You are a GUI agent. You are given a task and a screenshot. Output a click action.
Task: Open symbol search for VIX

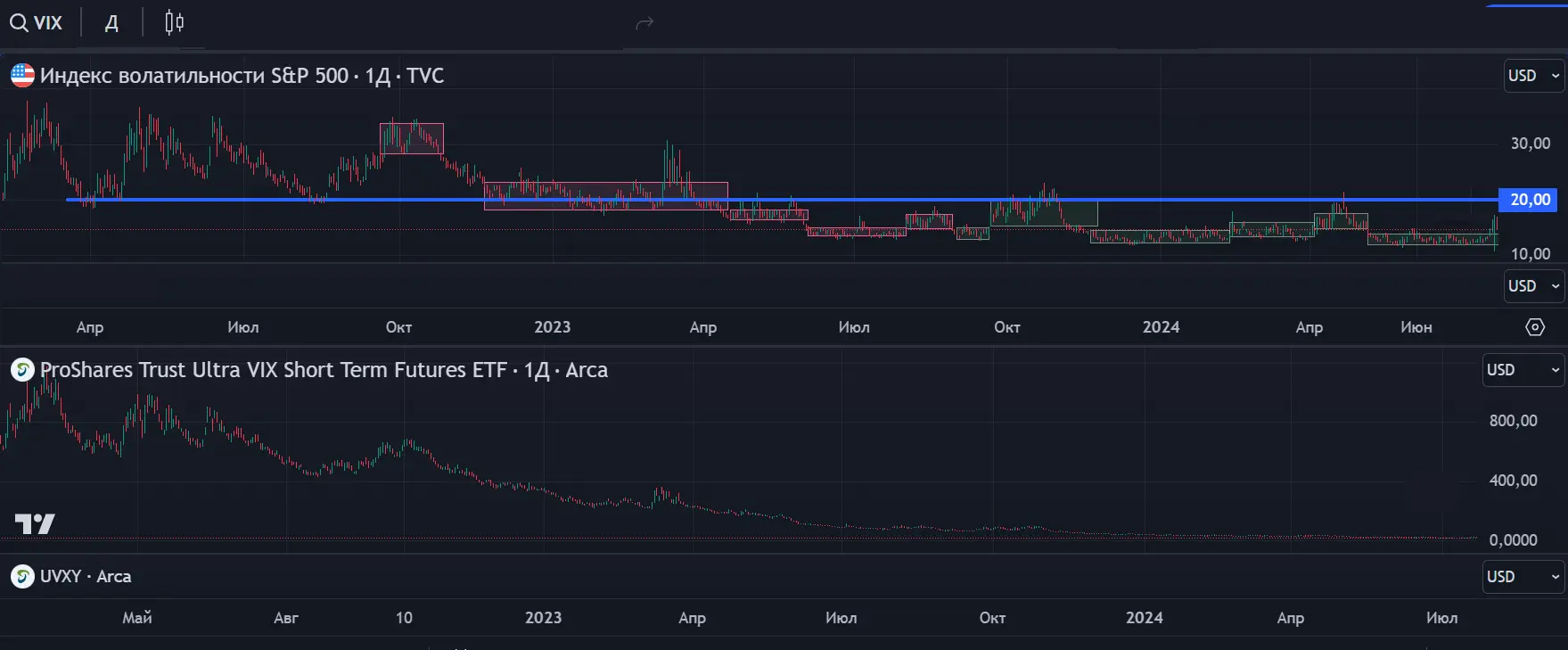point(37,22)
